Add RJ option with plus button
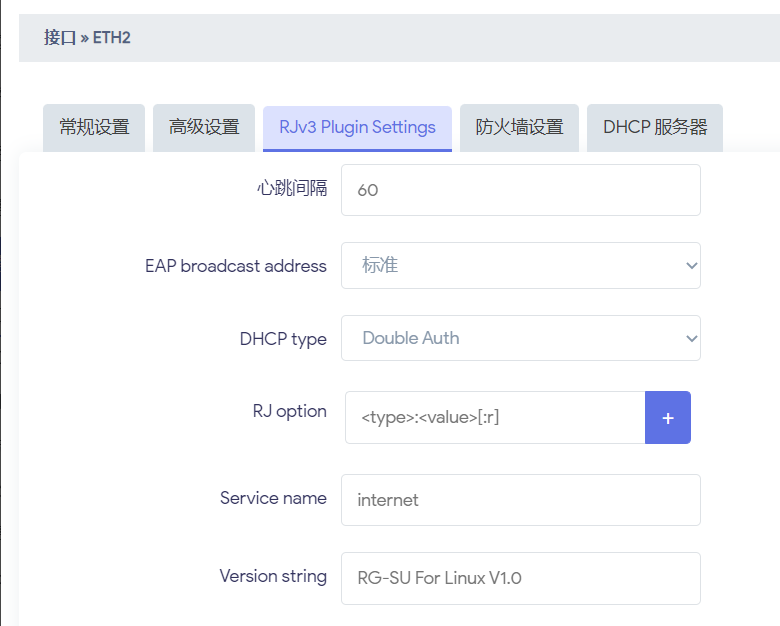The image size is (780, 626). click(x=668, y=417)
